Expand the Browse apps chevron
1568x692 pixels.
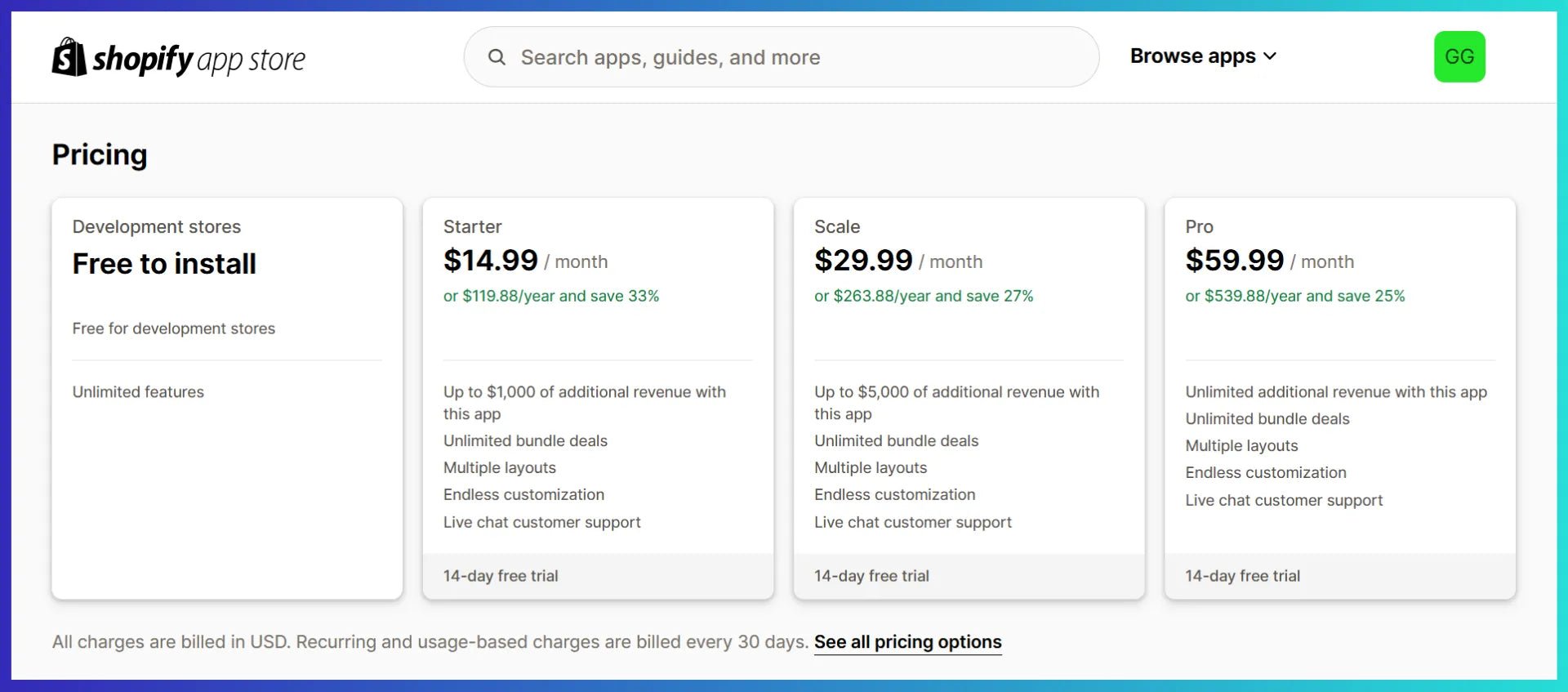pos(1270,56)
